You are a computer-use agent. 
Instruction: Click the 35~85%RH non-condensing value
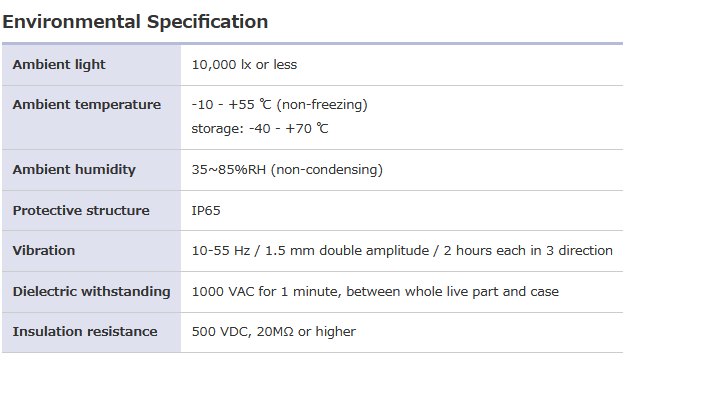point(286,170)
